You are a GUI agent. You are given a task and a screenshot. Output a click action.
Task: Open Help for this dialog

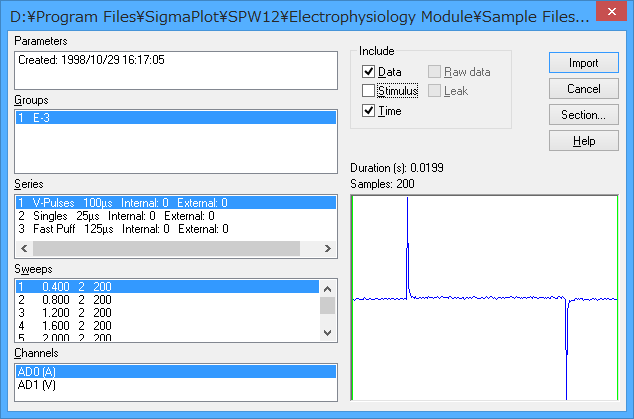[x=583, y=141]
